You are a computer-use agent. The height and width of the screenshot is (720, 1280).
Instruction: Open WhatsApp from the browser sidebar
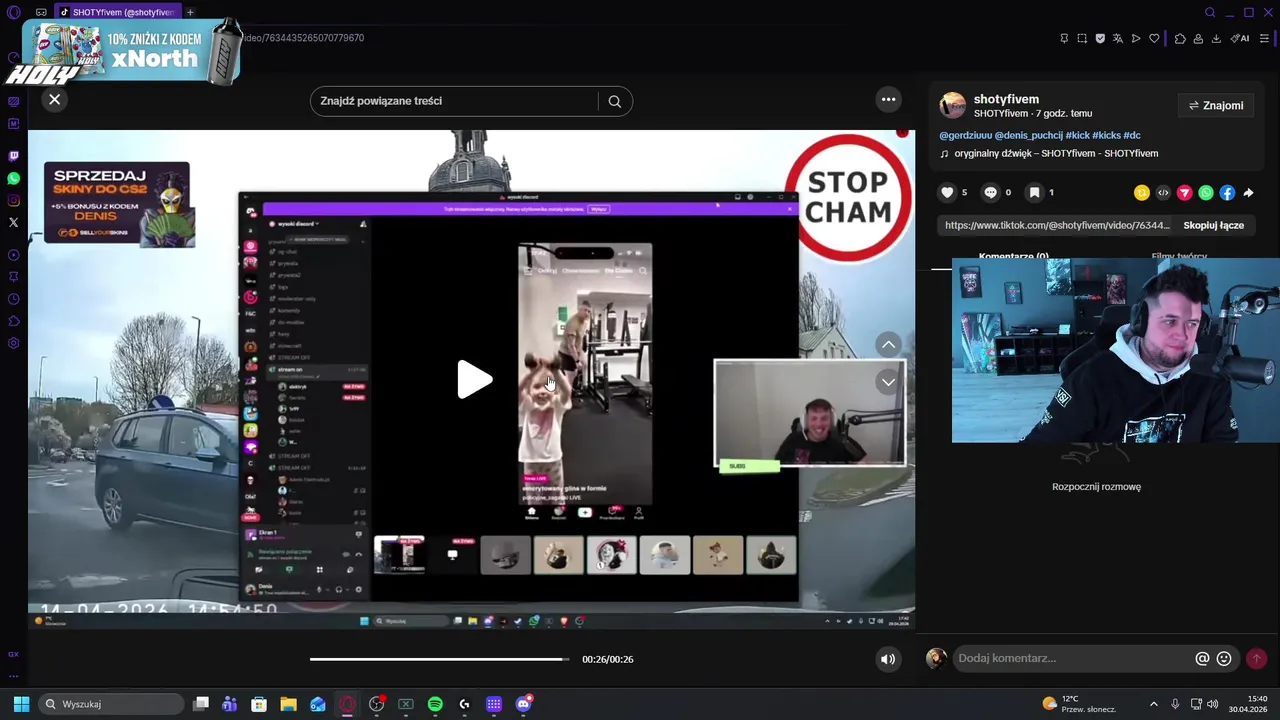(13, 178)
